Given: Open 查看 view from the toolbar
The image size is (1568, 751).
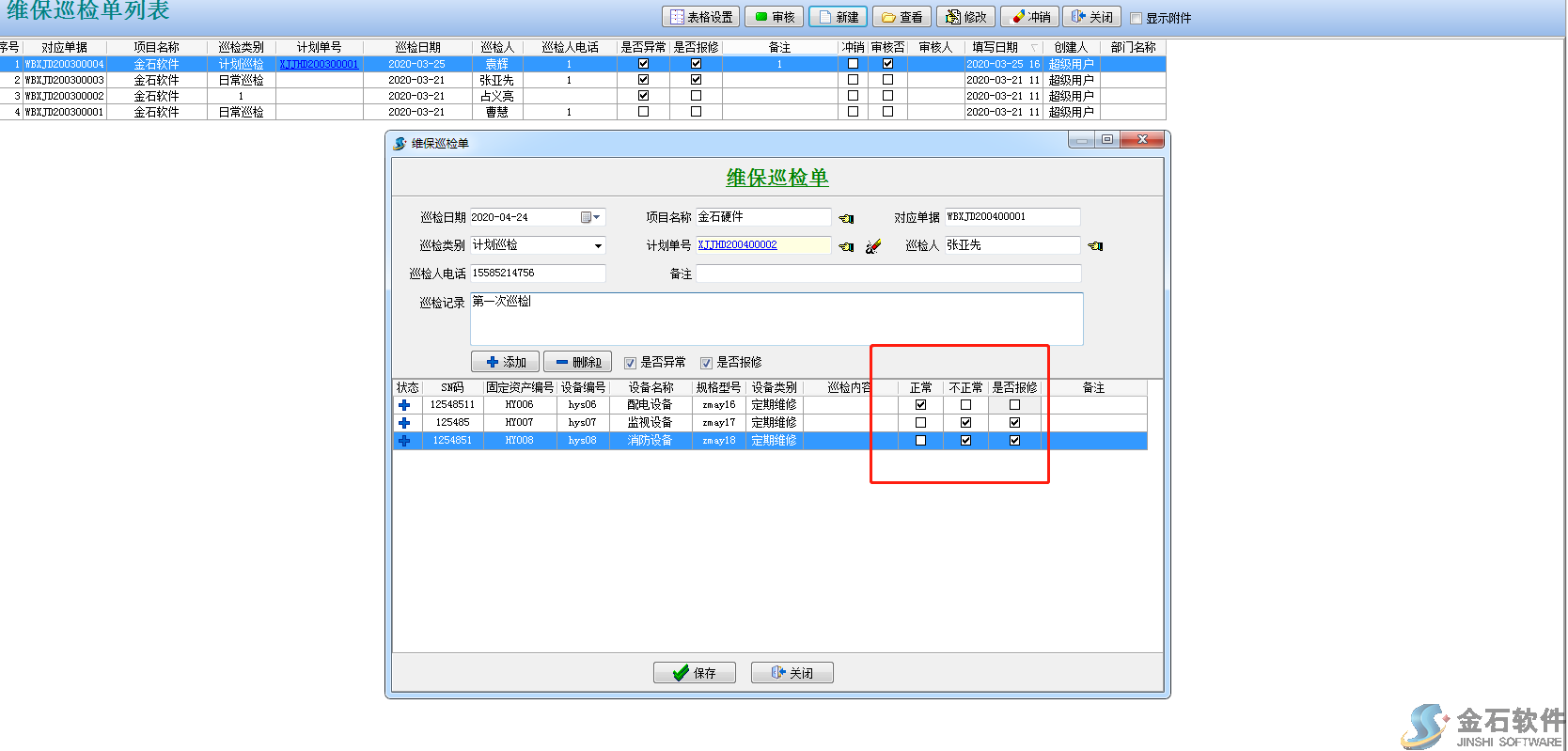Looking at the screenshot, I should tap(902, 17).
